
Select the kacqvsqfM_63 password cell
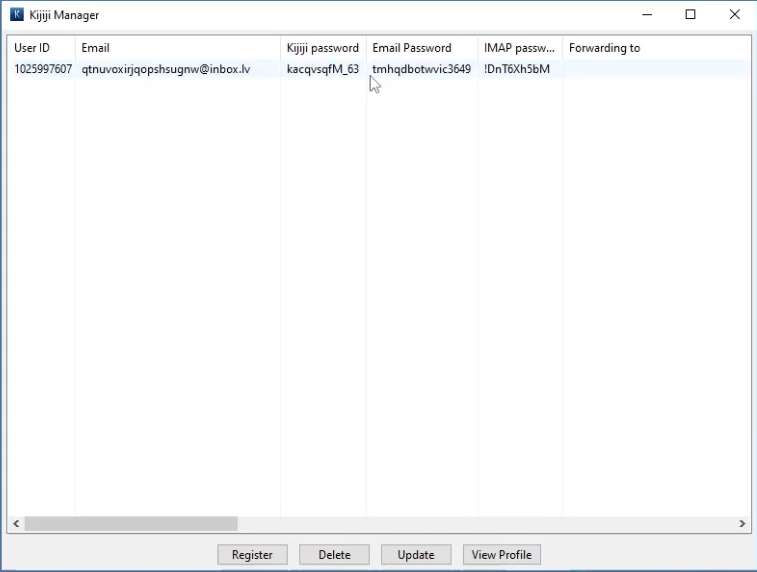pyautogui.click(x=322, y=69)
